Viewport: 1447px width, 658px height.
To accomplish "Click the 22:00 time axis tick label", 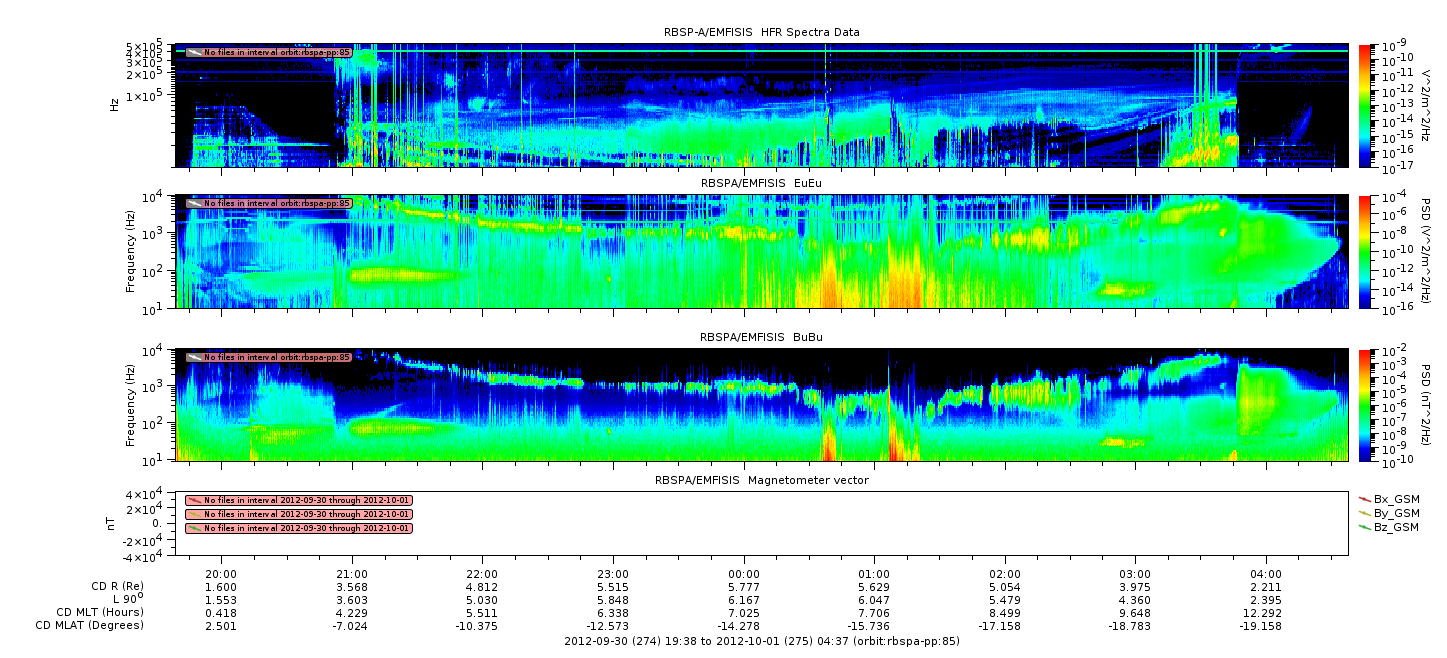I will [x=482, y=574].
